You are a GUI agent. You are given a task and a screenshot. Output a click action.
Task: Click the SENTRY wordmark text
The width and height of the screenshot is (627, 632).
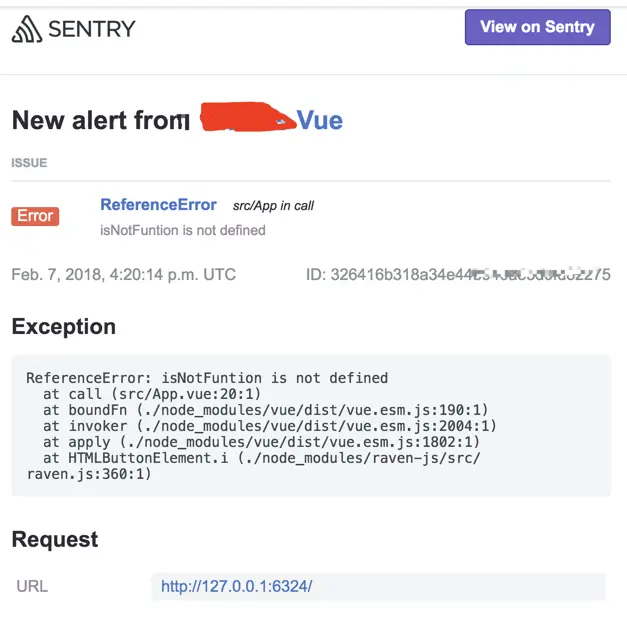point(92,29)
